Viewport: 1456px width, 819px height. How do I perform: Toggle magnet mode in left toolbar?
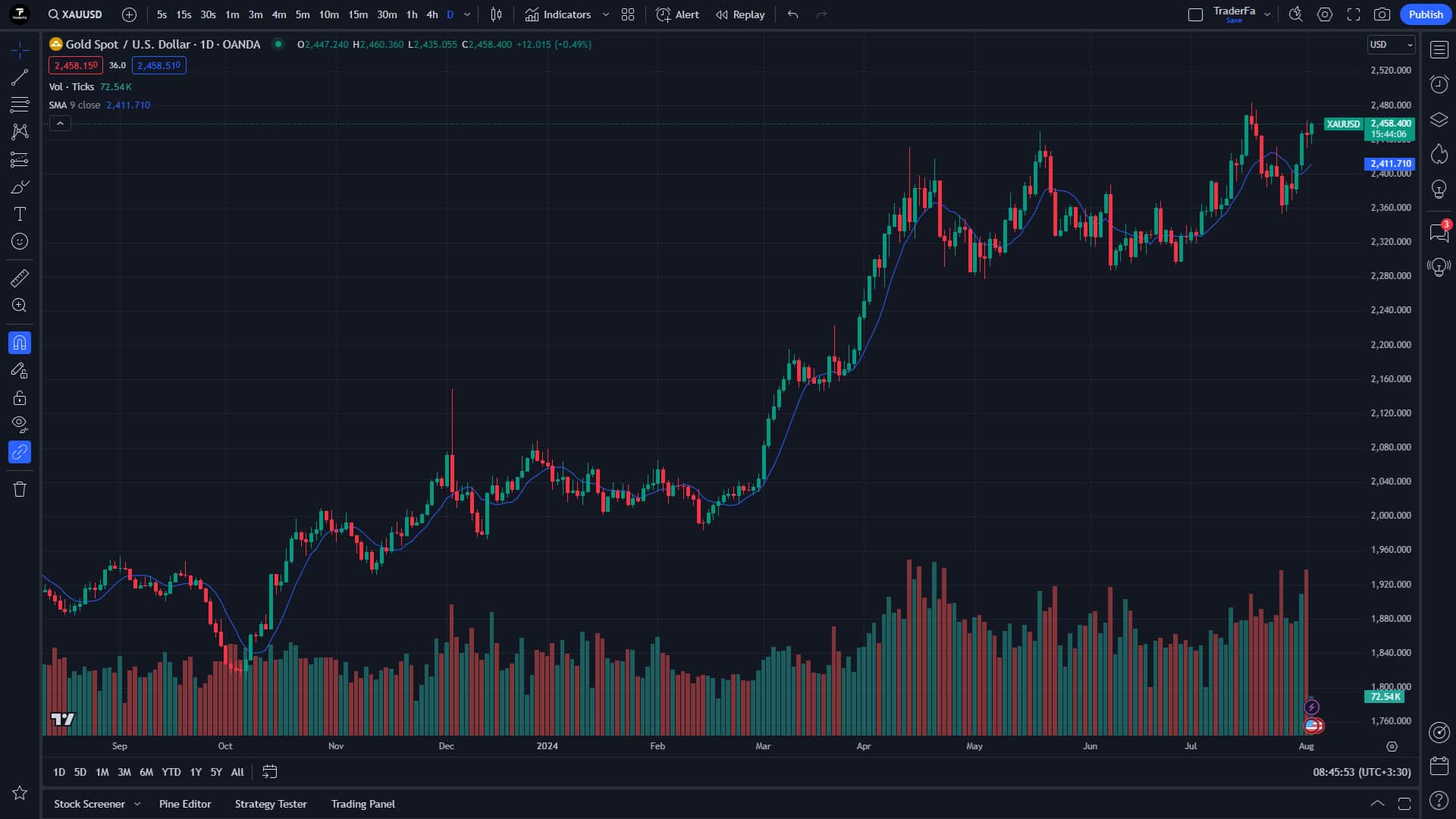pyautogui.click(x=20, y=343)
